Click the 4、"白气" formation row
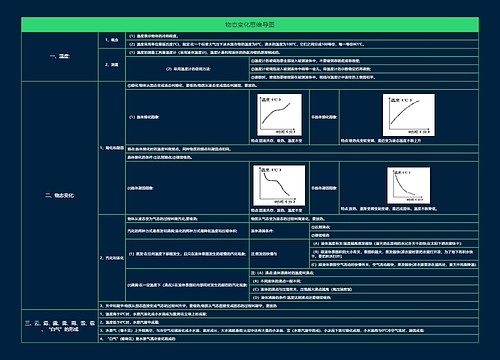The width and height of the screenshot is (500, 360). [x=289, y=339]
